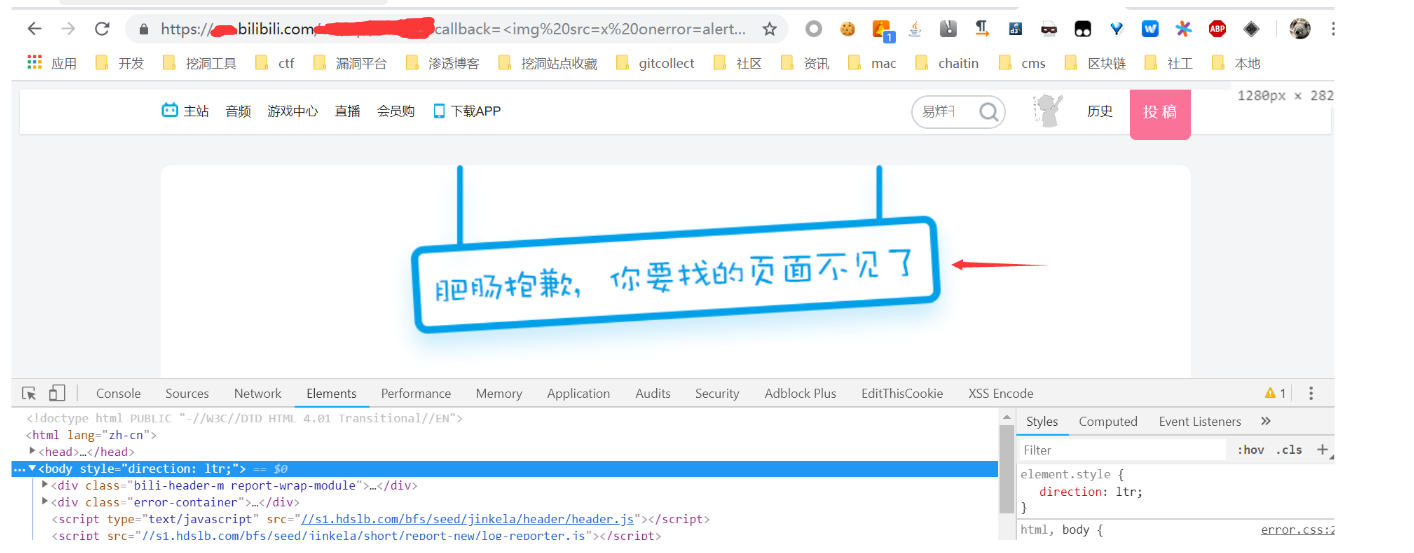
Task: Click the browser forward arrow
Action: coord(68,29)
